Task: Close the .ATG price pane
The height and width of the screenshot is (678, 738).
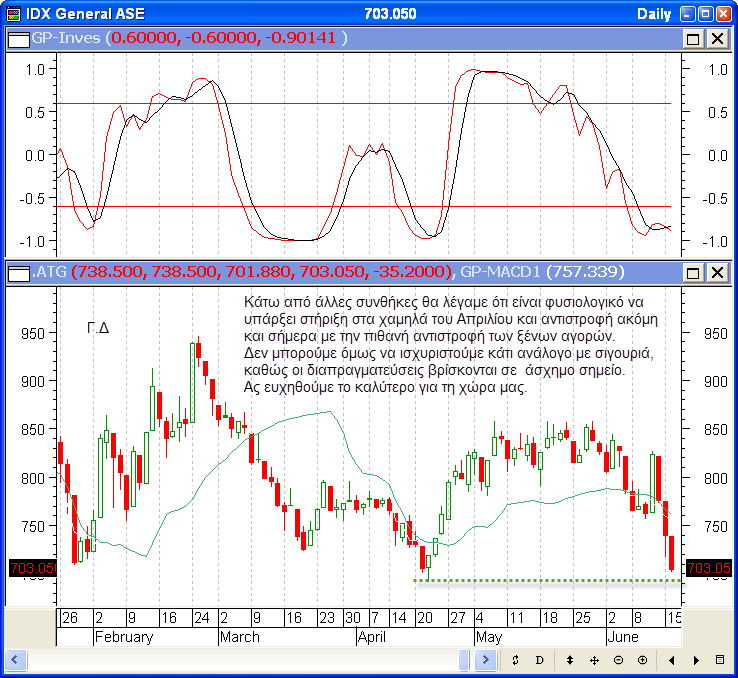Action: [x=718, y=272]
